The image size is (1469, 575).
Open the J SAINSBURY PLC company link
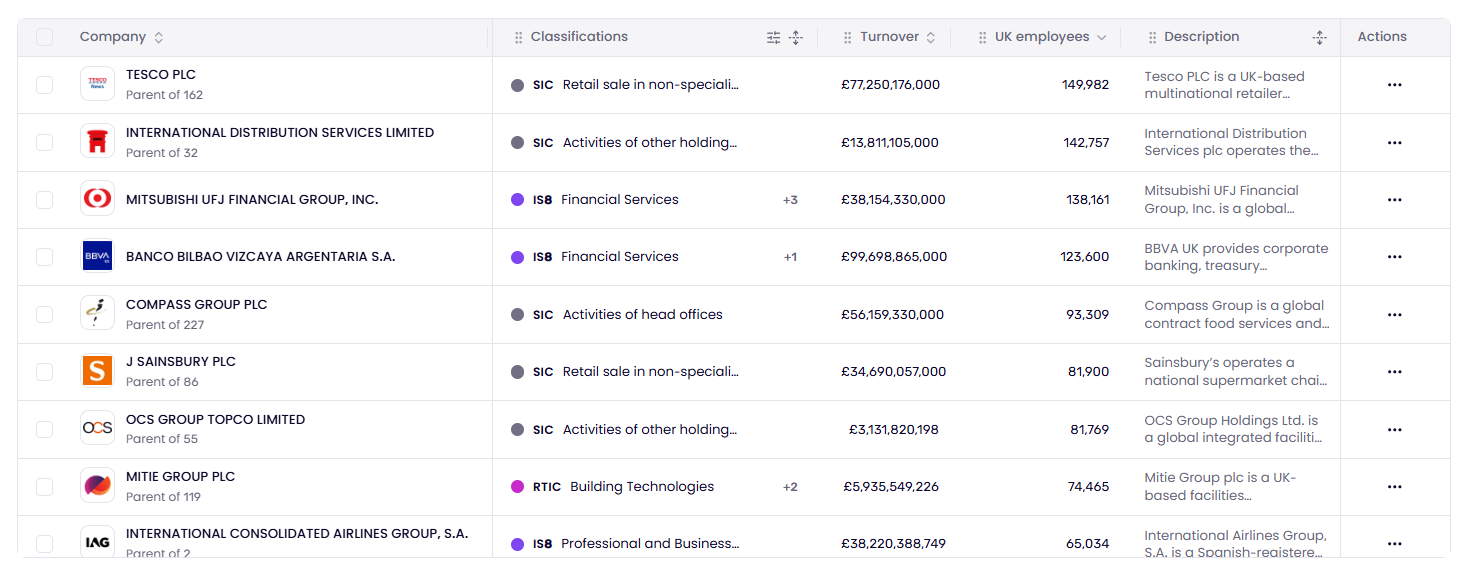tap(181, 362)
